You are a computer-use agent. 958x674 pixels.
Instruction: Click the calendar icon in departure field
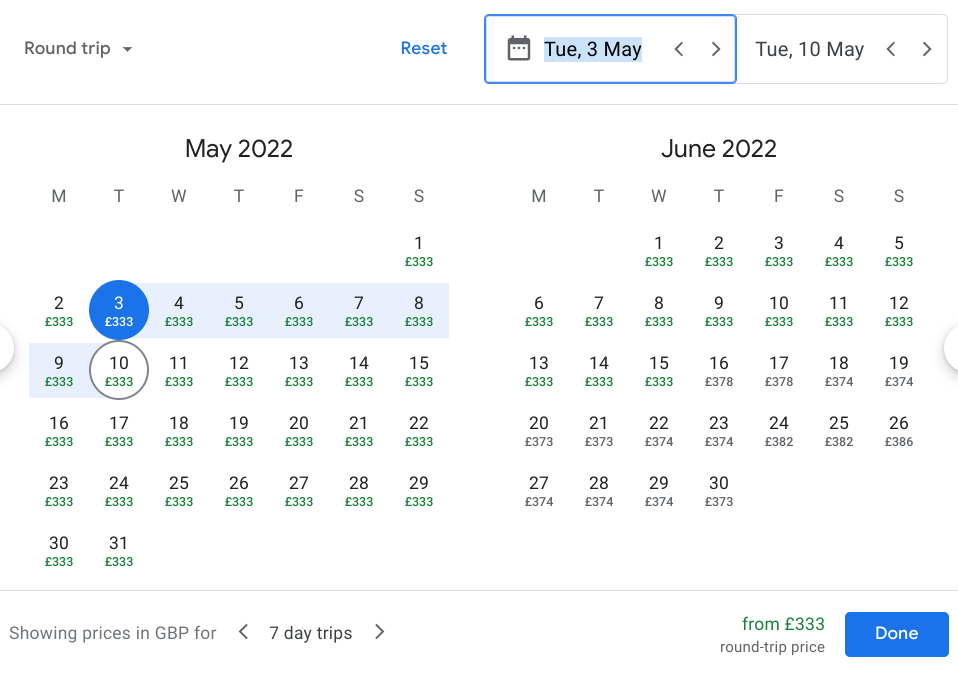(518, 49)
